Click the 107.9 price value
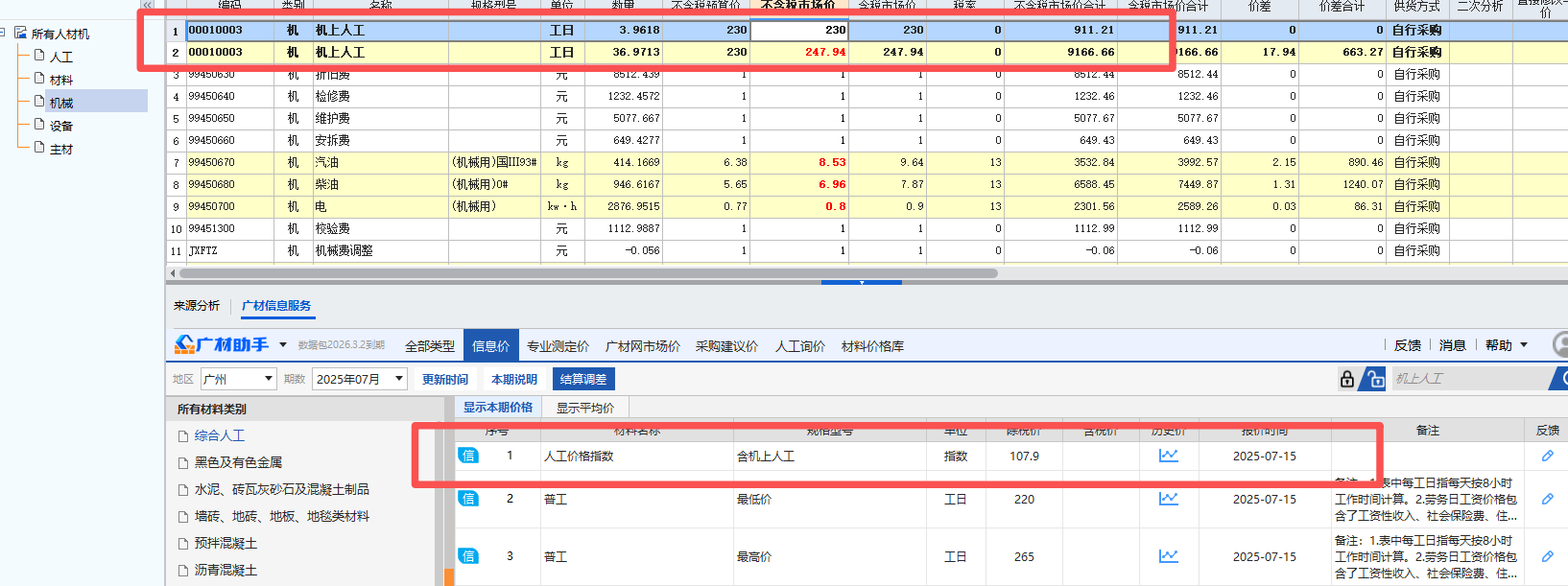This screenshot has height=586, width=1568. coord(1024,456)
